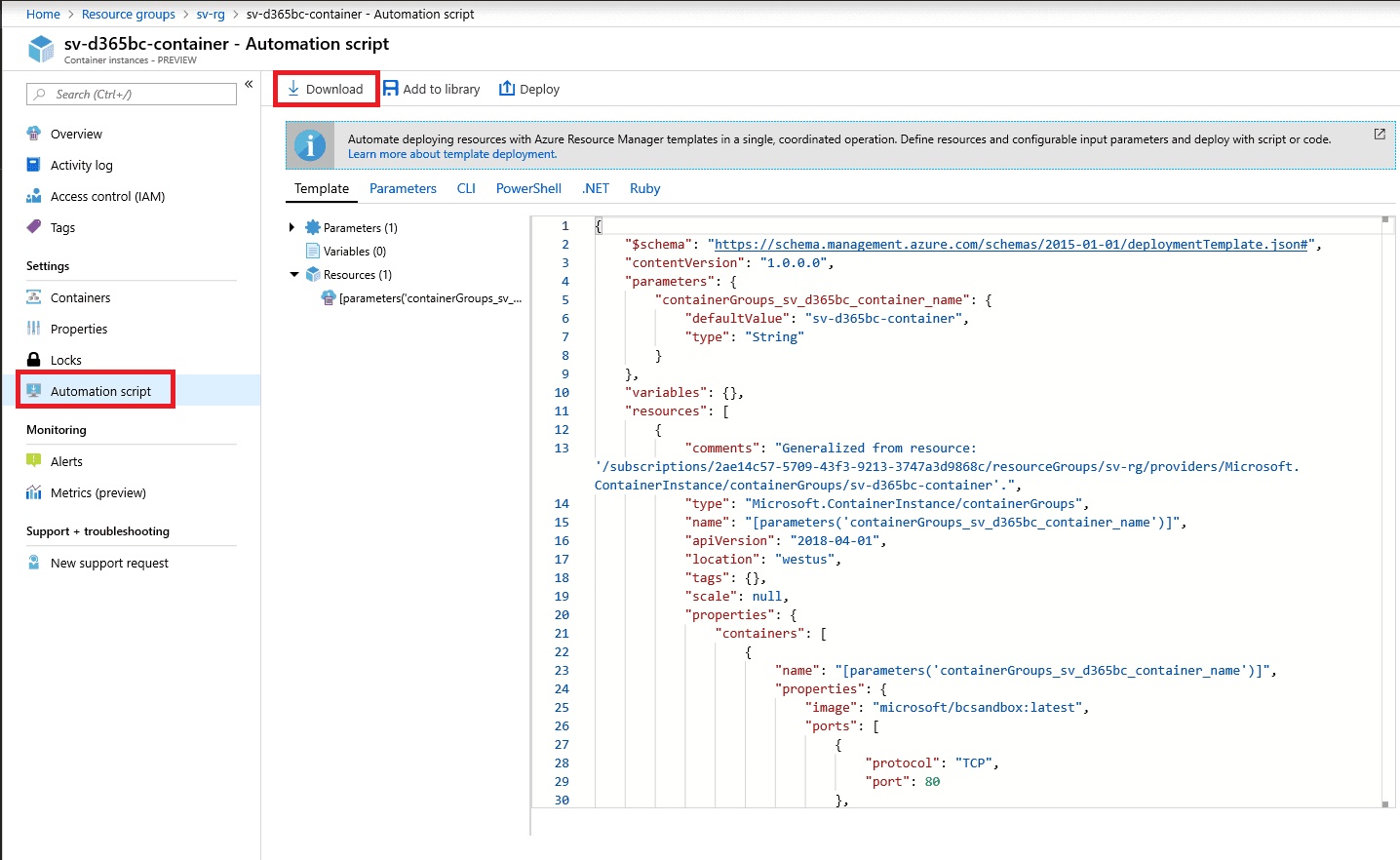The width and height of the screenshot is (1400, 860).
Task: Click the Add to library label
Action: [442, 89]
